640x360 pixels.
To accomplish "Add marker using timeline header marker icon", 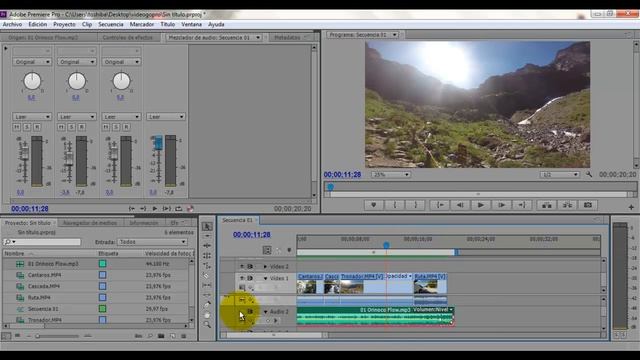I will 289,250.
